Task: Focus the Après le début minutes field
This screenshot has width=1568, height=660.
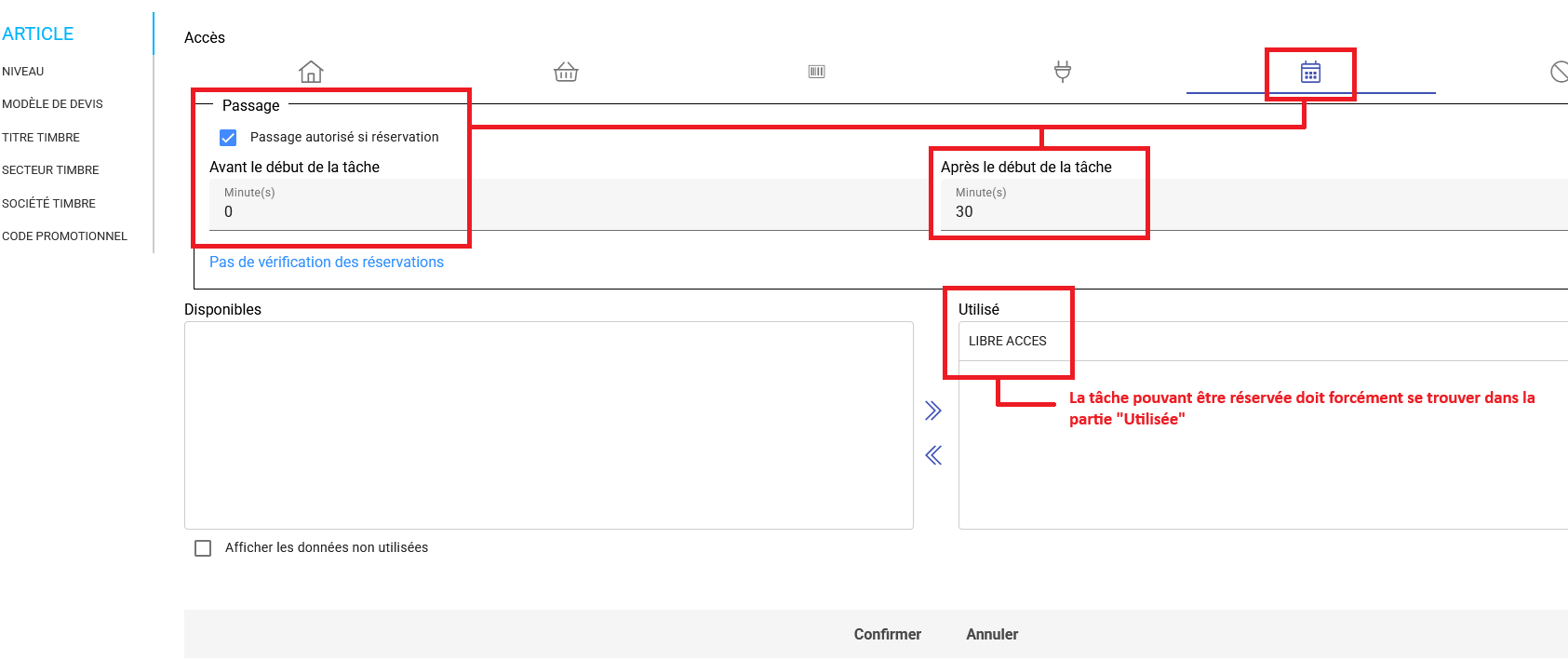Action: point(1042,212)
